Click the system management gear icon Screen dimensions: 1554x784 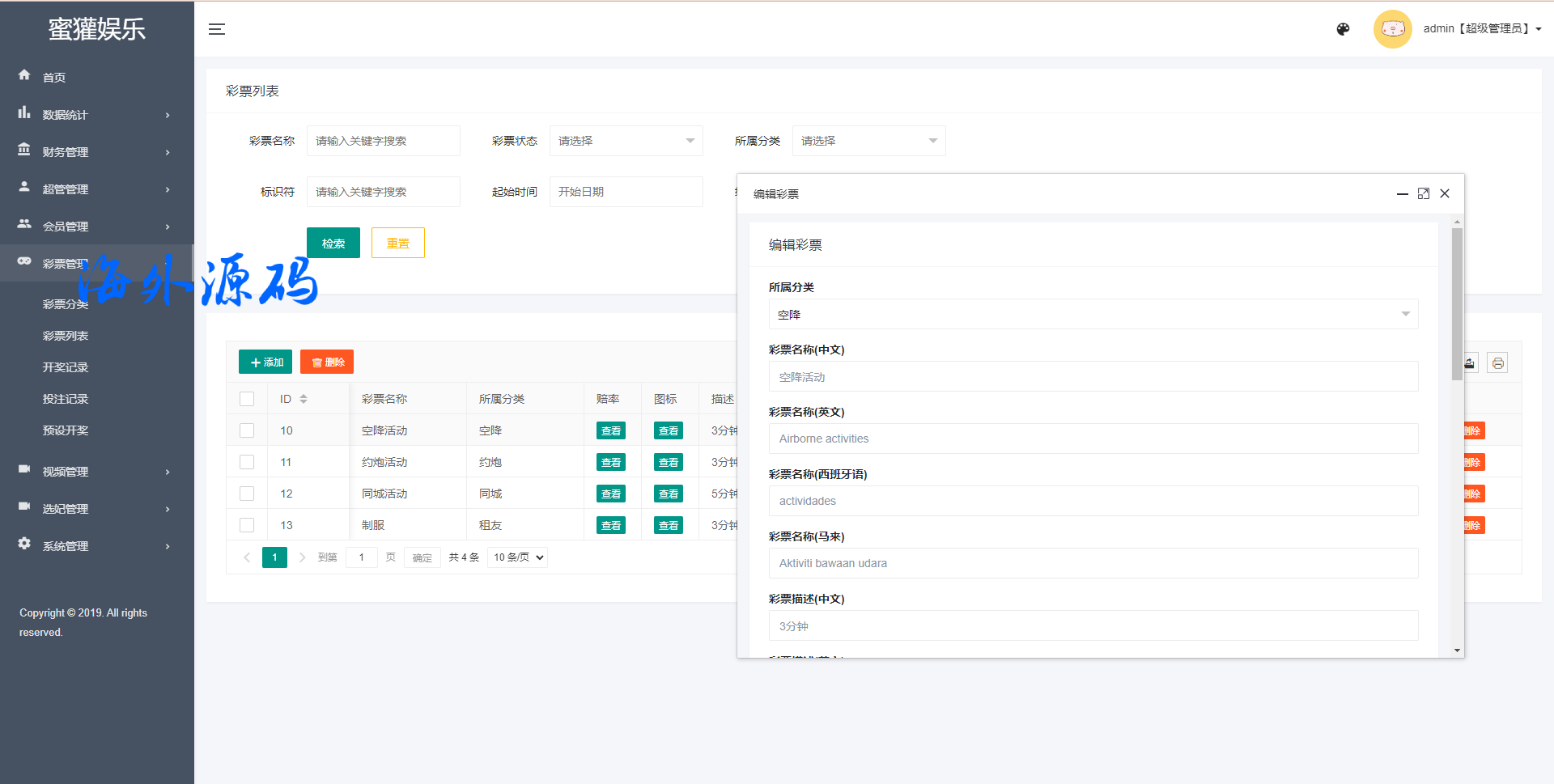click(x=24, y=544)
